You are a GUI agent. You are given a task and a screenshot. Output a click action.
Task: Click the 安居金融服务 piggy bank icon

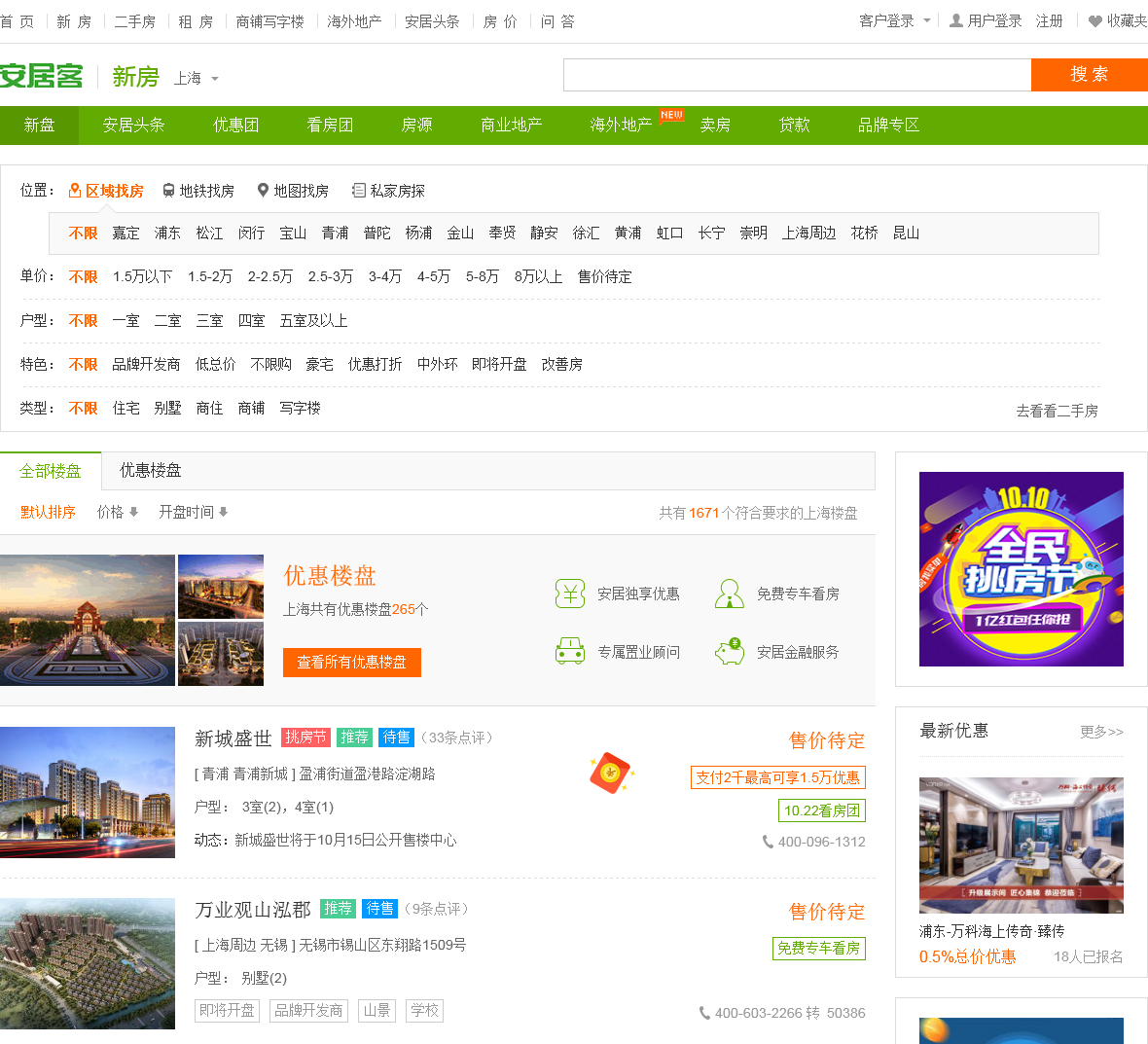[730, 651]
